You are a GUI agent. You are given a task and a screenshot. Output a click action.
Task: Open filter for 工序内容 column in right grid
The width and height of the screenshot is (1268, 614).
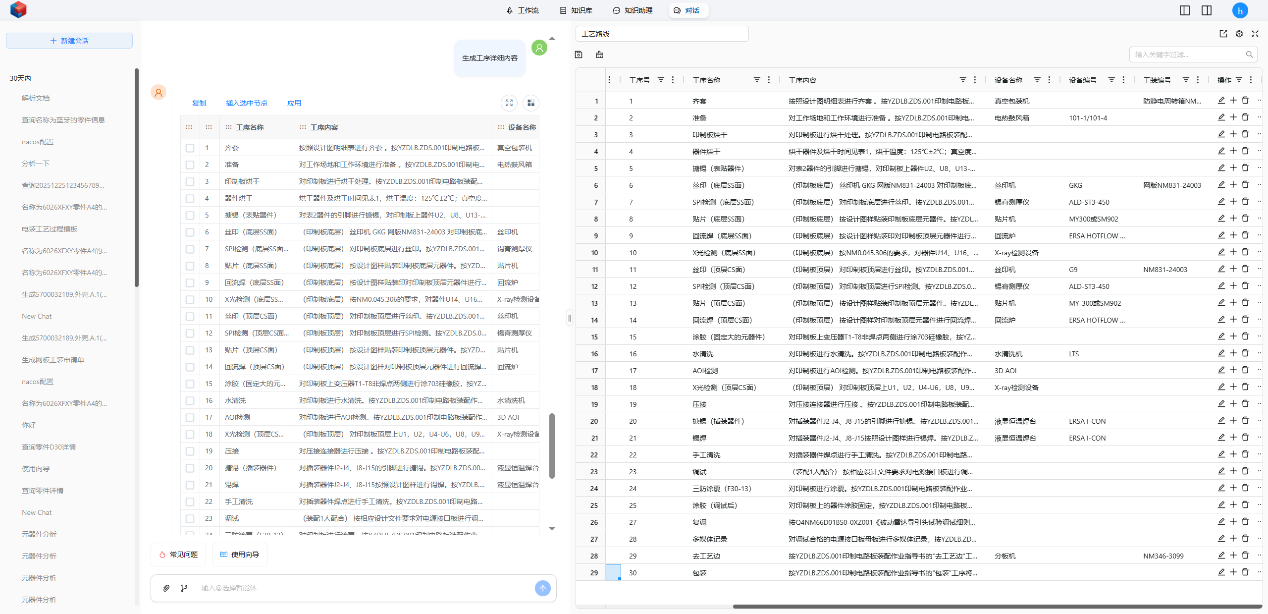(x=963, y=79)
